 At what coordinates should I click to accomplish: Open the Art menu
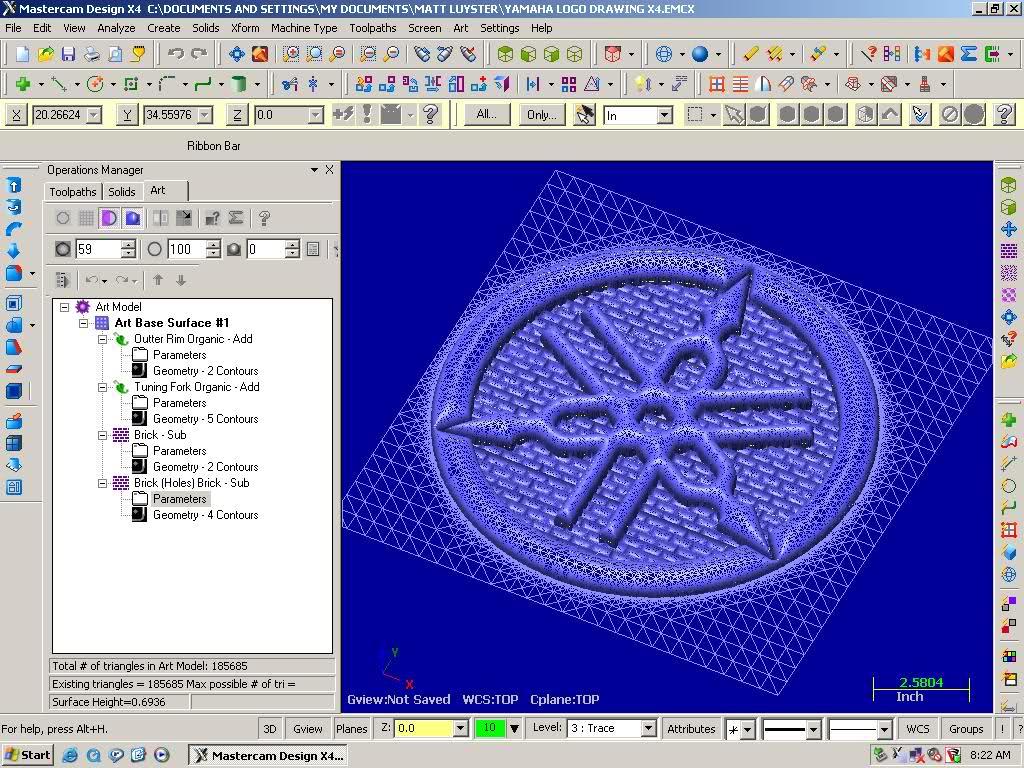460,28
